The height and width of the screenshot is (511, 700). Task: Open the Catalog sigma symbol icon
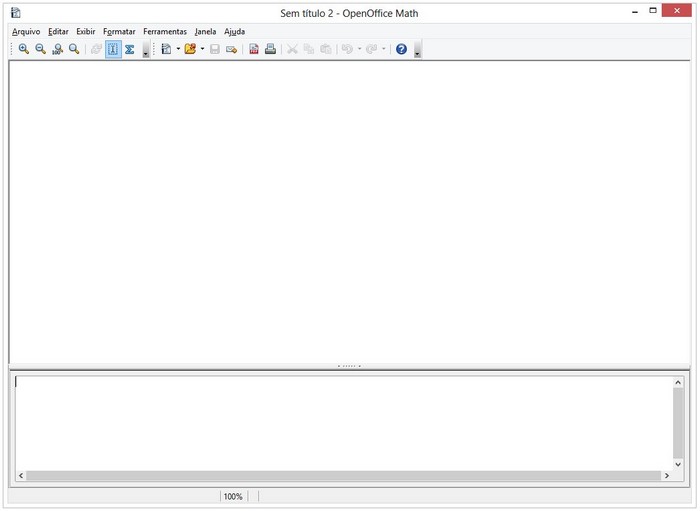(129, 49)
